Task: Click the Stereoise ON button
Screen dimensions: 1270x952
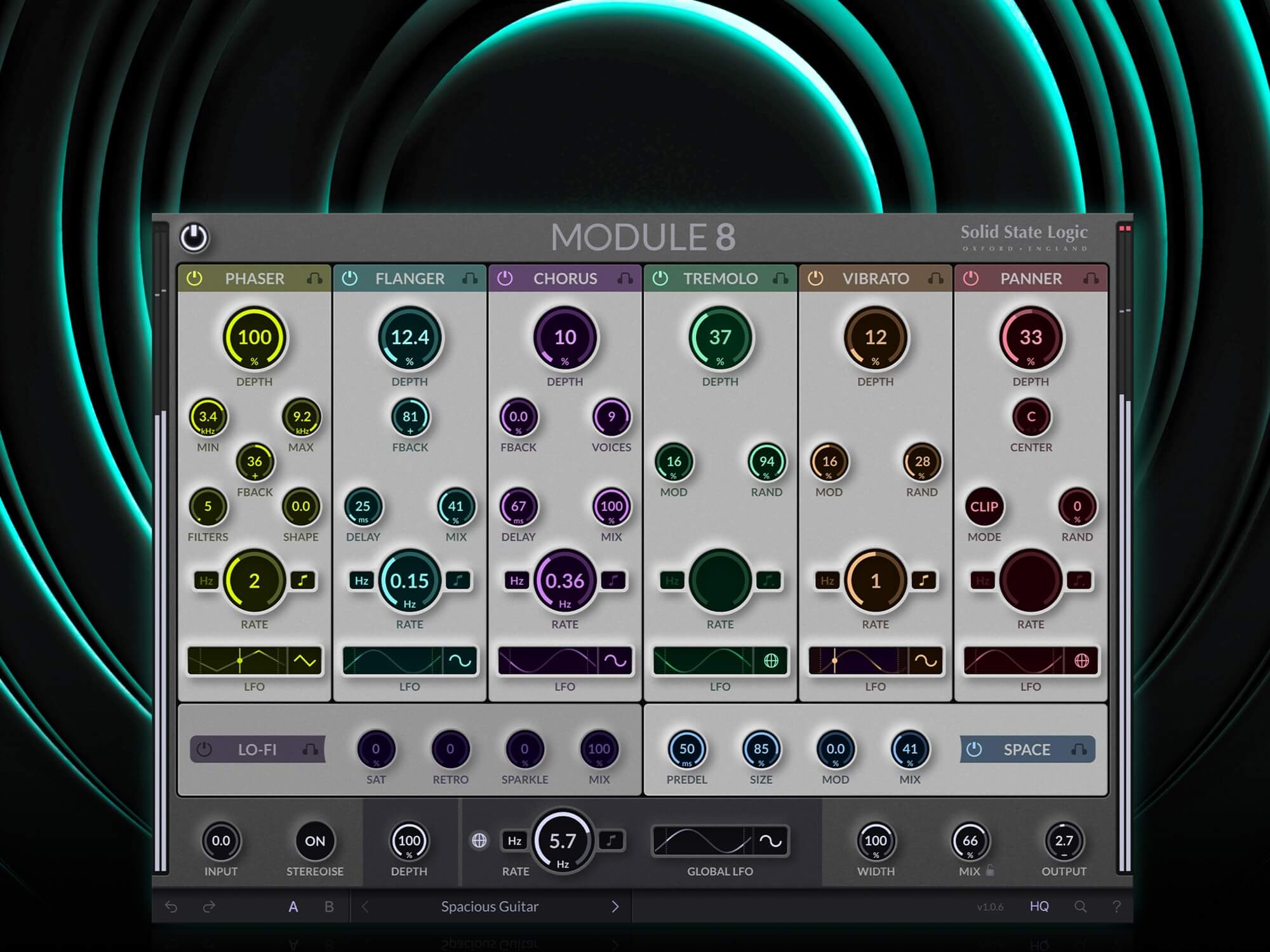Action: [315, 841]
